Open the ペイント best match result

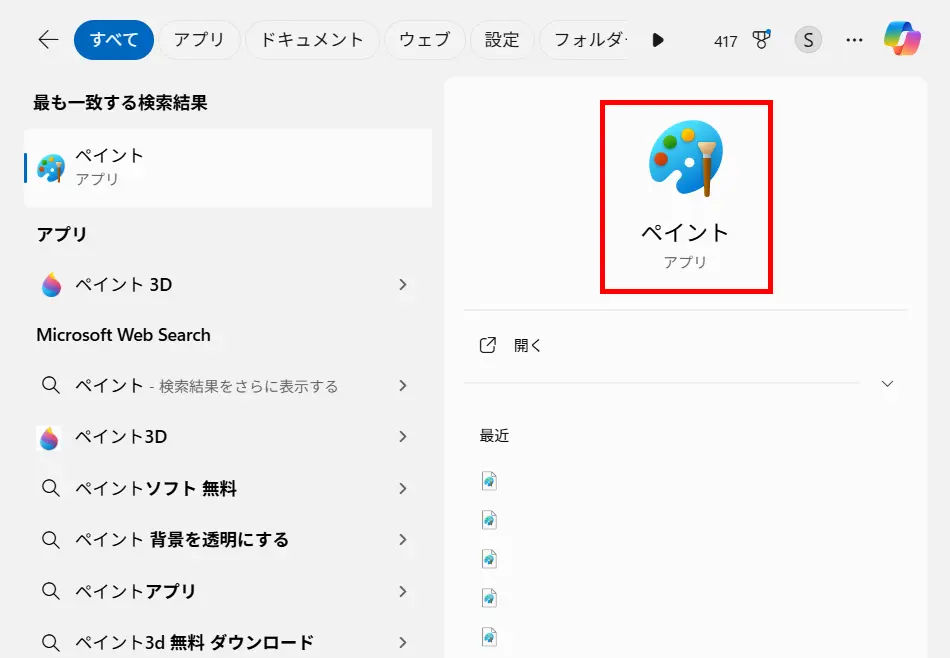(228, 168)
